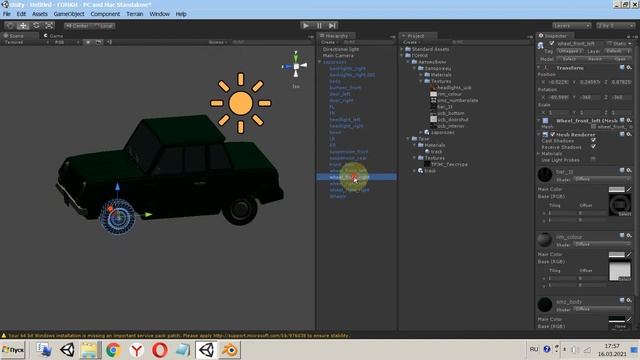This screenshot has width=640, height=360.
Task: Click the model Select button
Action: tap(569, 59)
